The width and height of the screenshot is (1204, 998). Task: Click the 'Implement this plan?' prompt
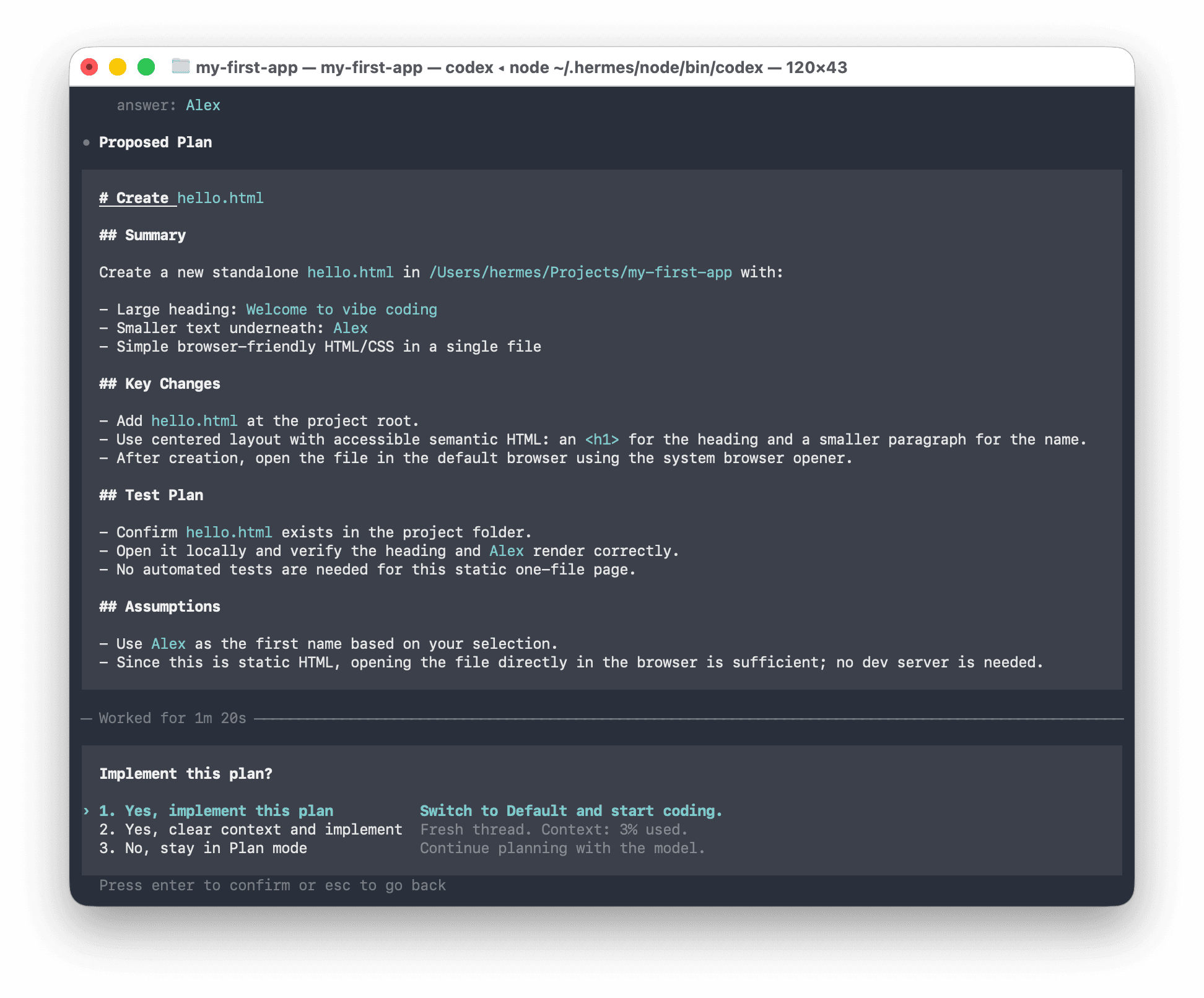(186, 774)
